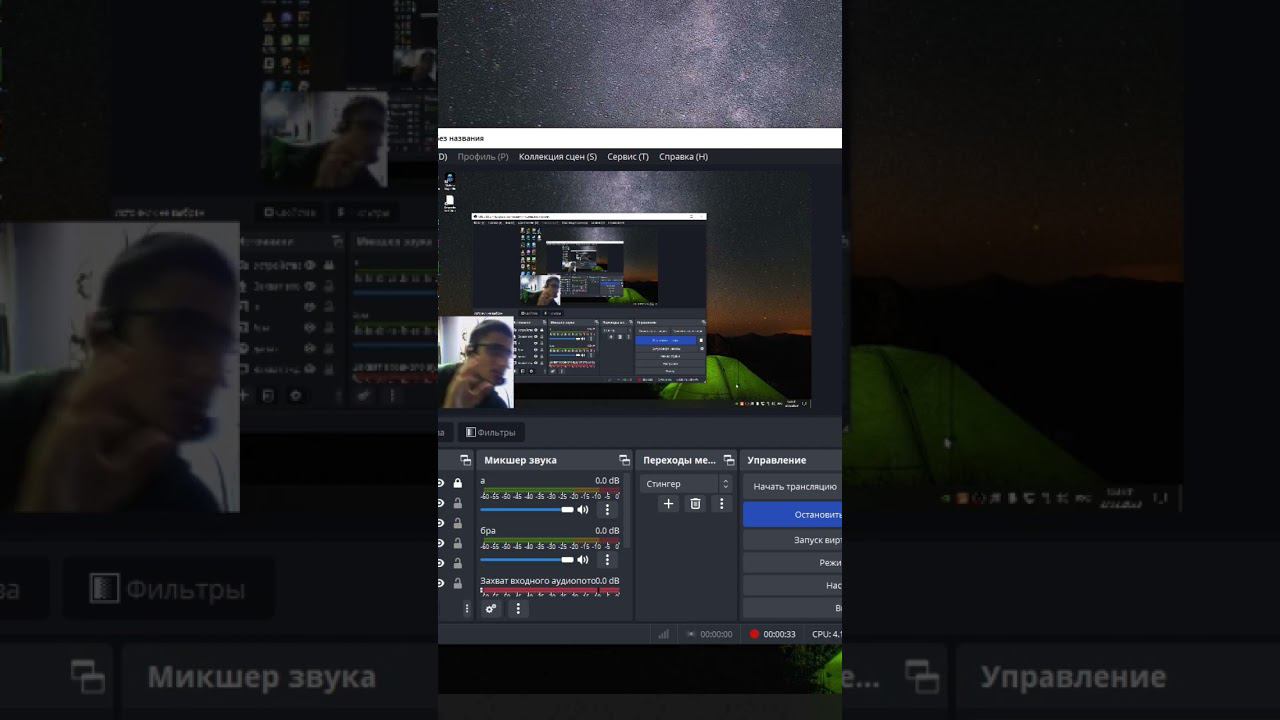Click the stream status icon beside 00:00:00
The height and width of the screenshot is (720, 1280).
(691, 634)
